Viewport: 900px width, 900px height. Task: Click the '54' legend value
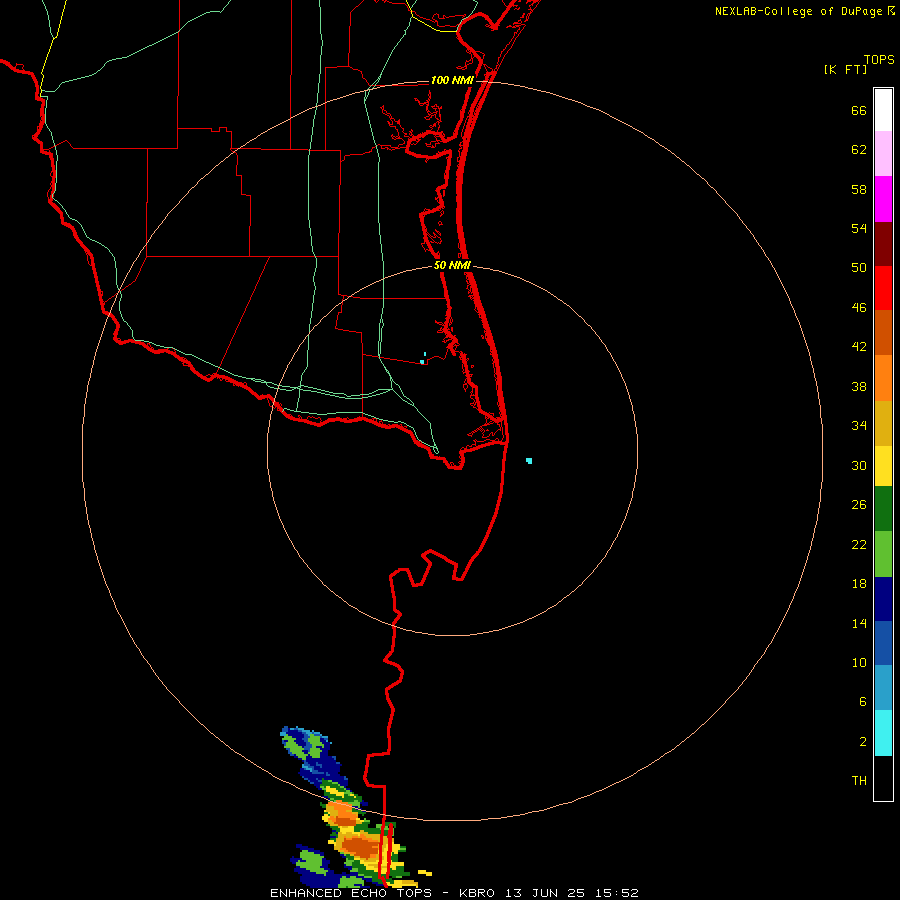859,228
